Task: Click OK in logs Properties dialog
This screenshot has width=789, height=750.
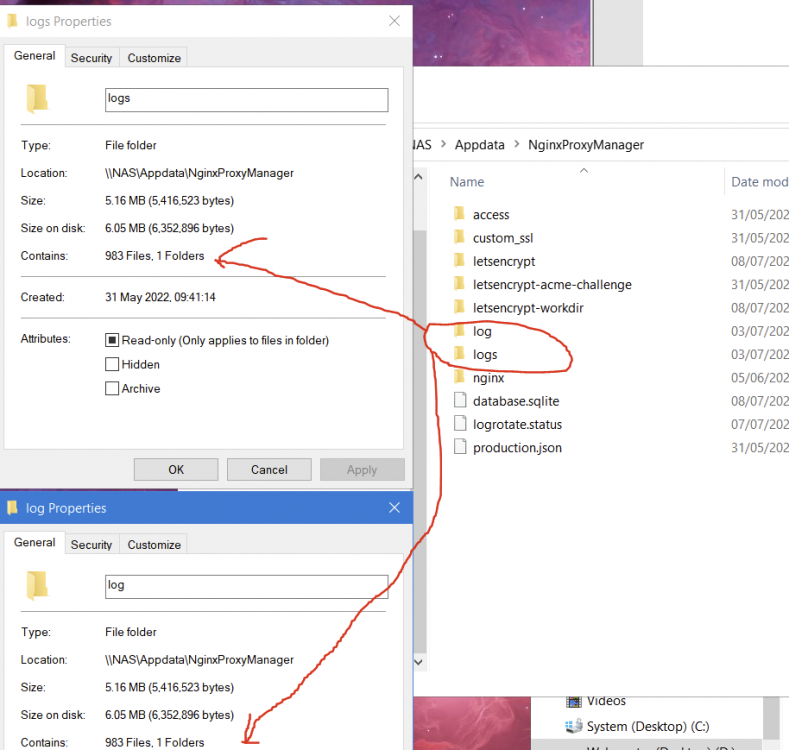Action: click(176, 470)
